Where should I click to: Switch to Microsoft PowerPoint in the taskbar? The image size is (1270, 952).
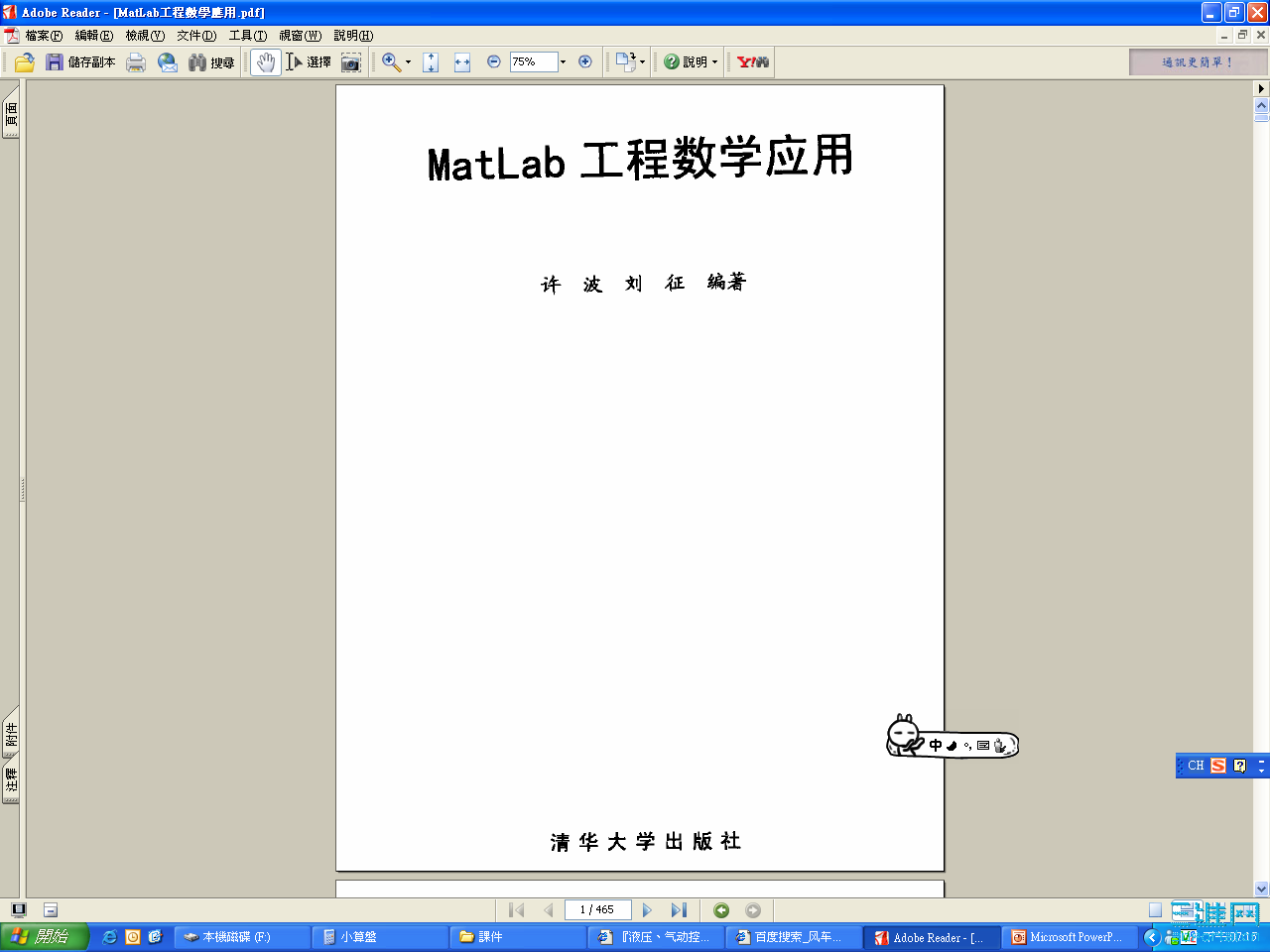pyautogui.click(x=1069, y=937)
